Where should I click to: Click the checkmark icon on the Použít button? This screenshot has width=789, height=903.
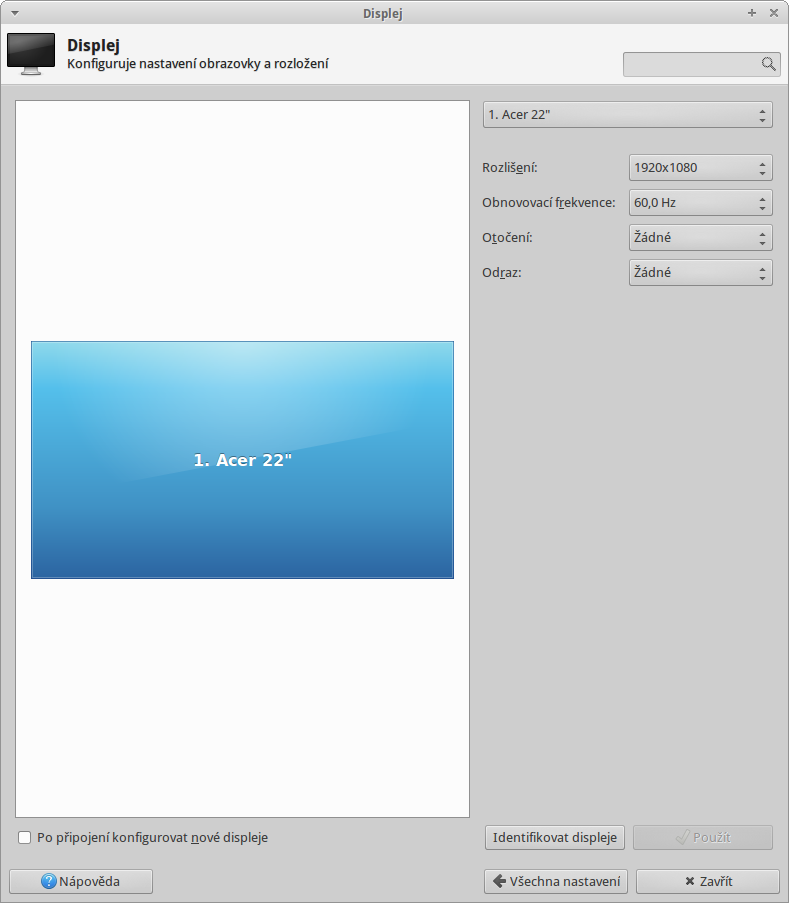click(x=682, y=838)
